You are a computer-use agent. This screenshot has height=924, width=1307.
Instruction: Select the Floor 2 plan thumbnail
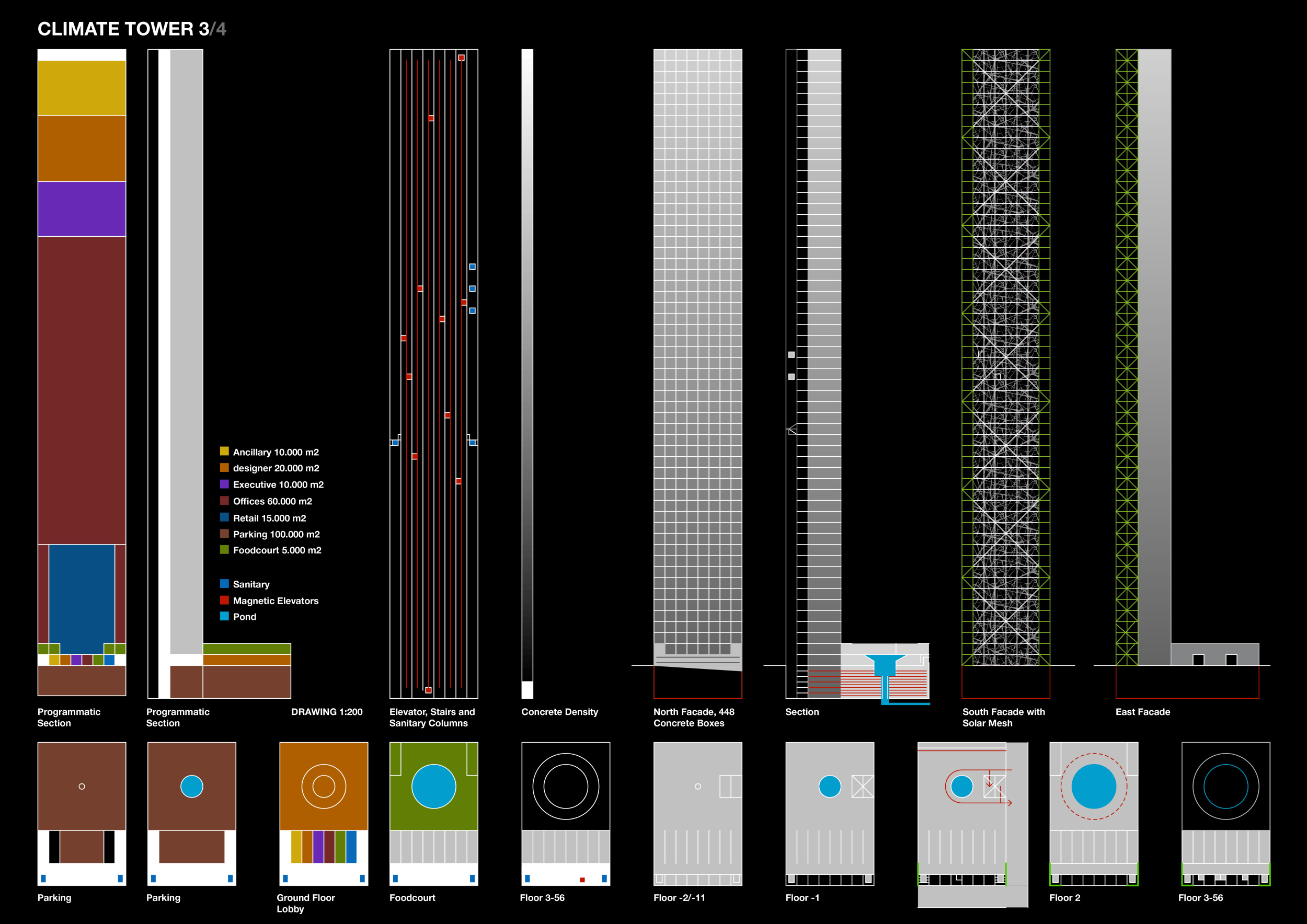click(x=1094, y=813)
